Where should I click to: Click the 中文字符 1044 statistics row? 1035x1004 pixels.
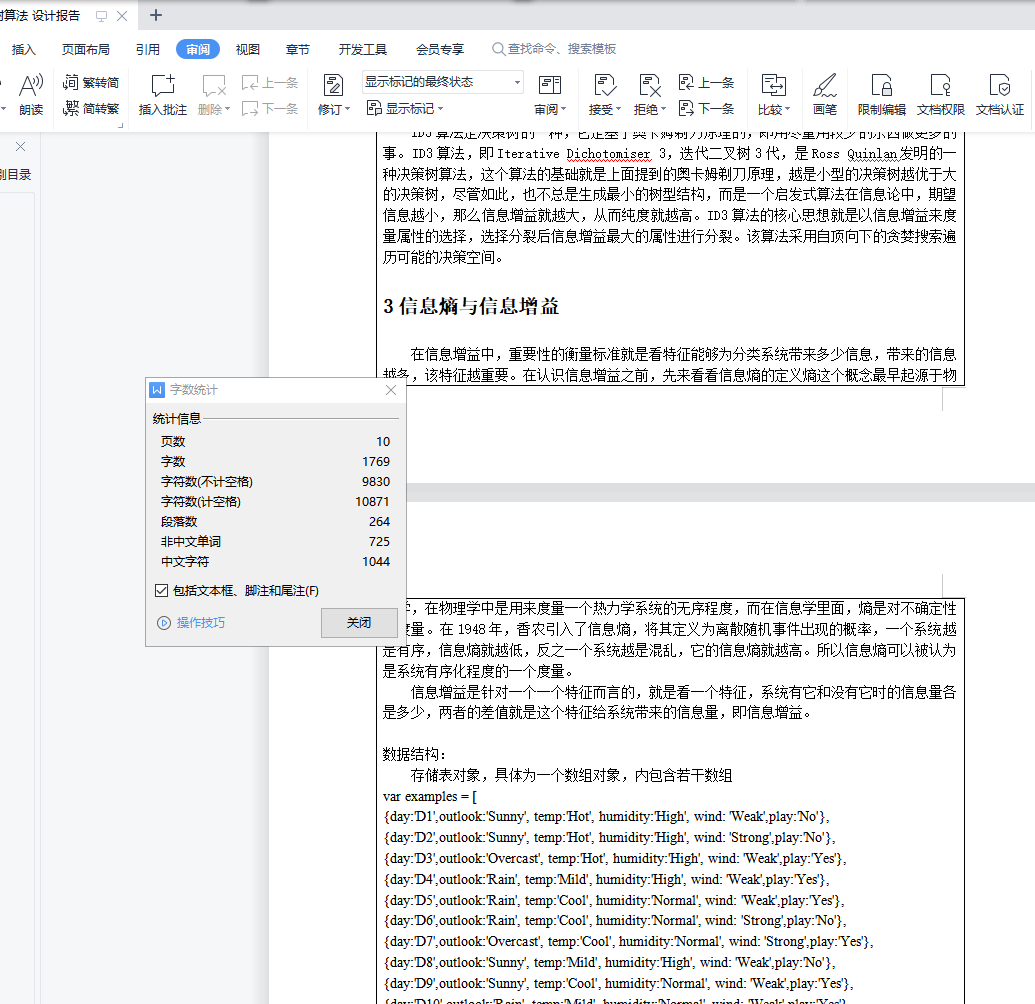[x=275, y=562]
